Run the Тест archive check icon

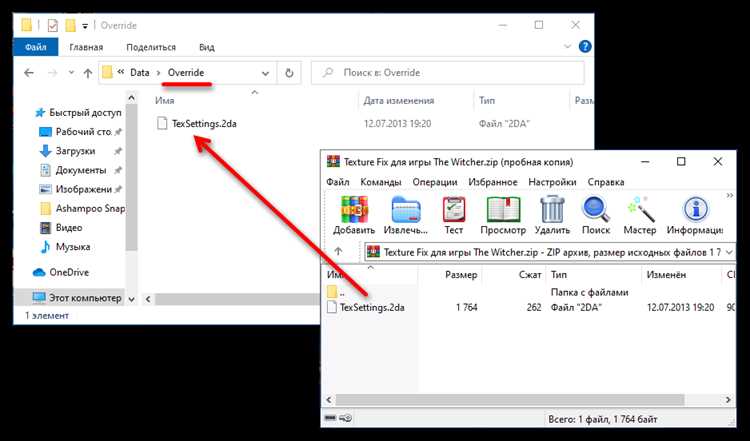(x=453, y=209)
